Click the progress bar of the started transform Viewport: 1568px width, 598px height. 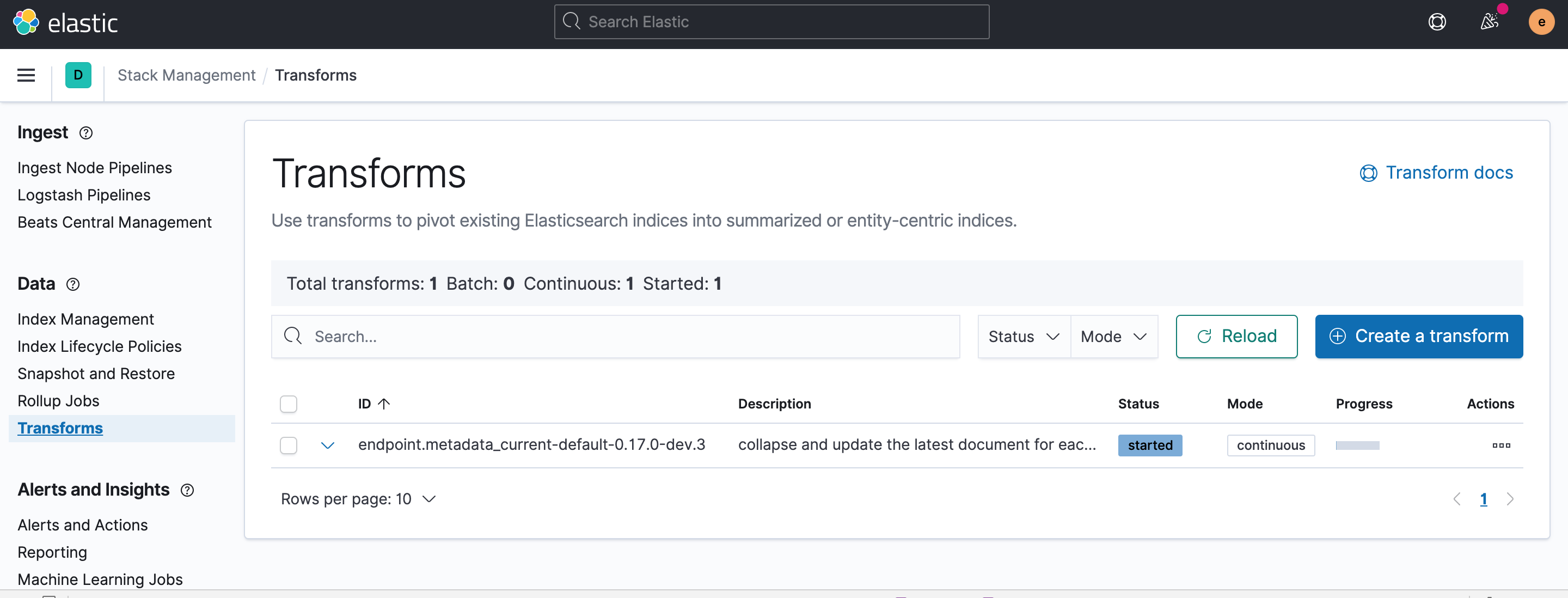(x=1357, y=445)
